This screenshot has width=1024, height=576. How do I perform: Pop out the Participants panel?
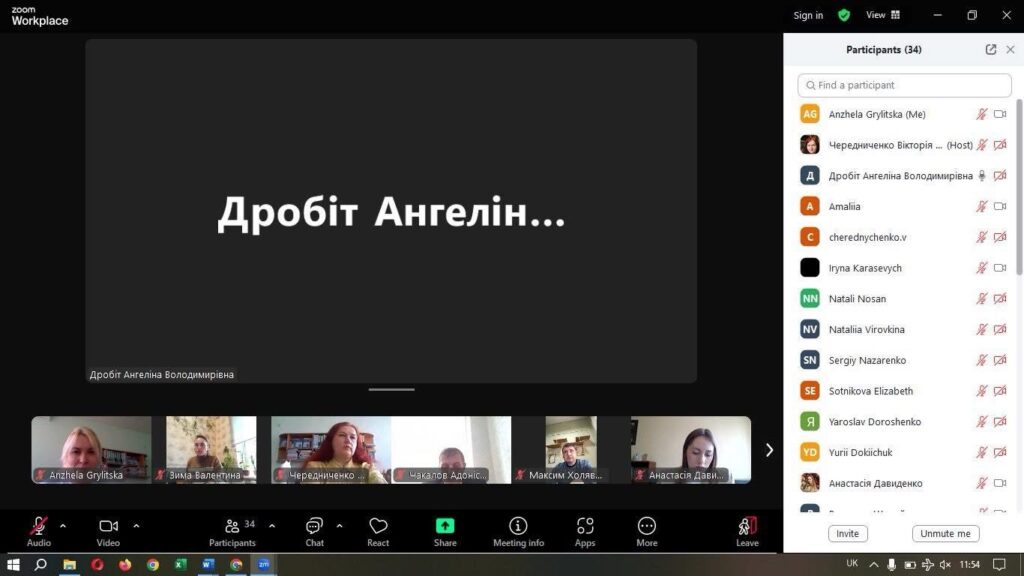click(x=990, y=50)
